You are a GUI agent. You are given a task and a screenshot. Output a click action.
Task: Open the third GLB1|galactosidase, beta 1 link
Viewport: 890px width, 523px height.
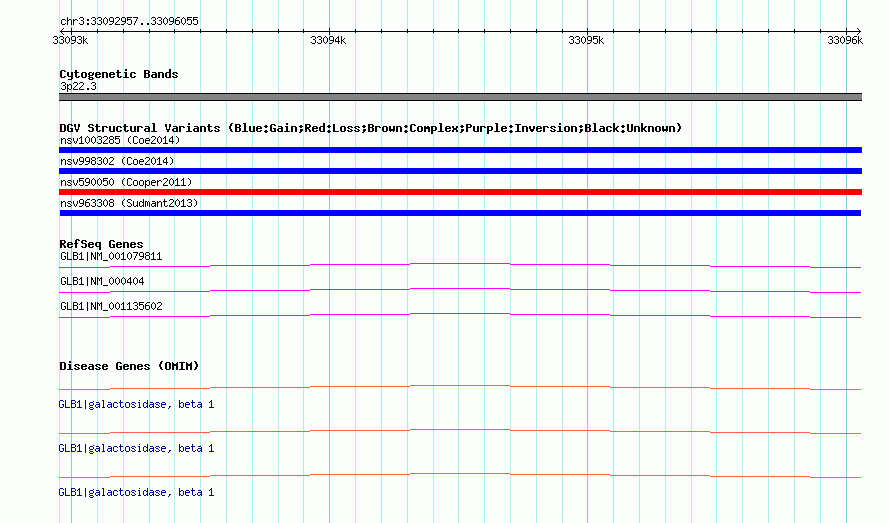coord(136,492)
